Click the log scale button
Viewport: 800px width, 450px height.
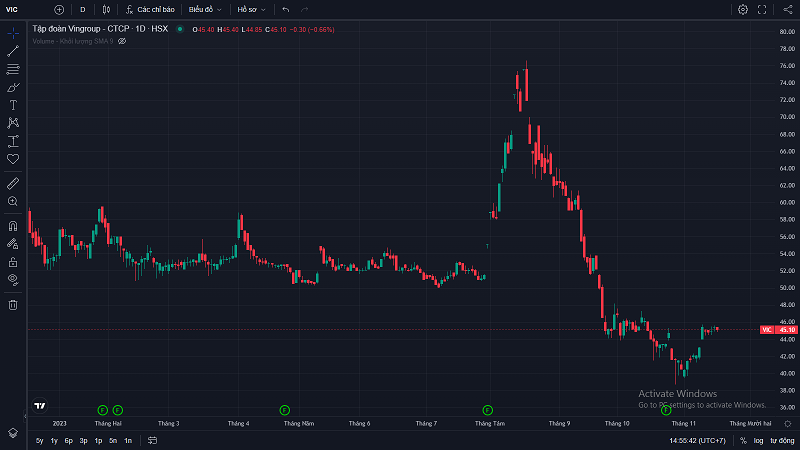pos(758,441)
